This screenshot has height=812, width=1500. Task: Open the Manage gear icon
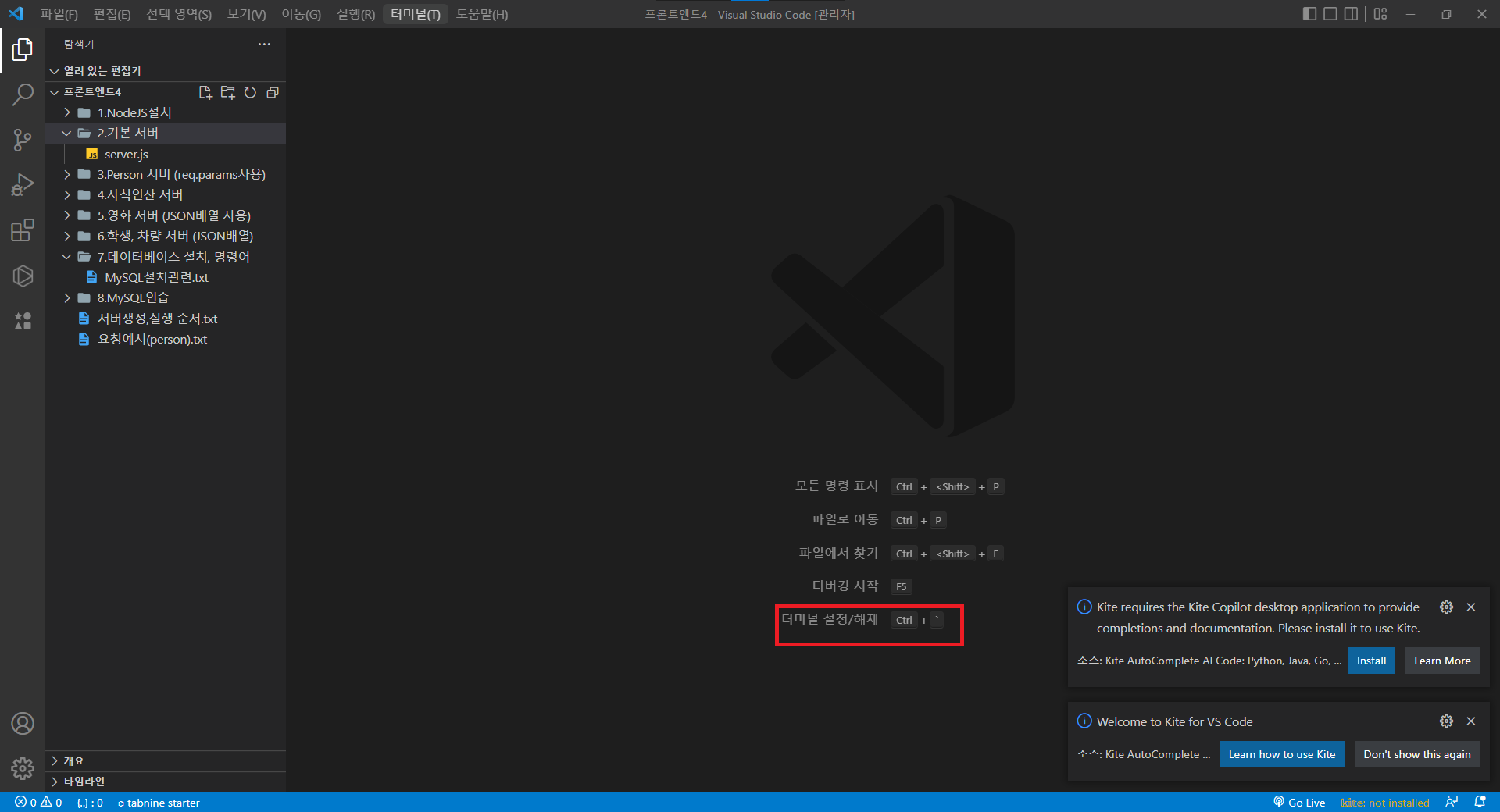23,769
